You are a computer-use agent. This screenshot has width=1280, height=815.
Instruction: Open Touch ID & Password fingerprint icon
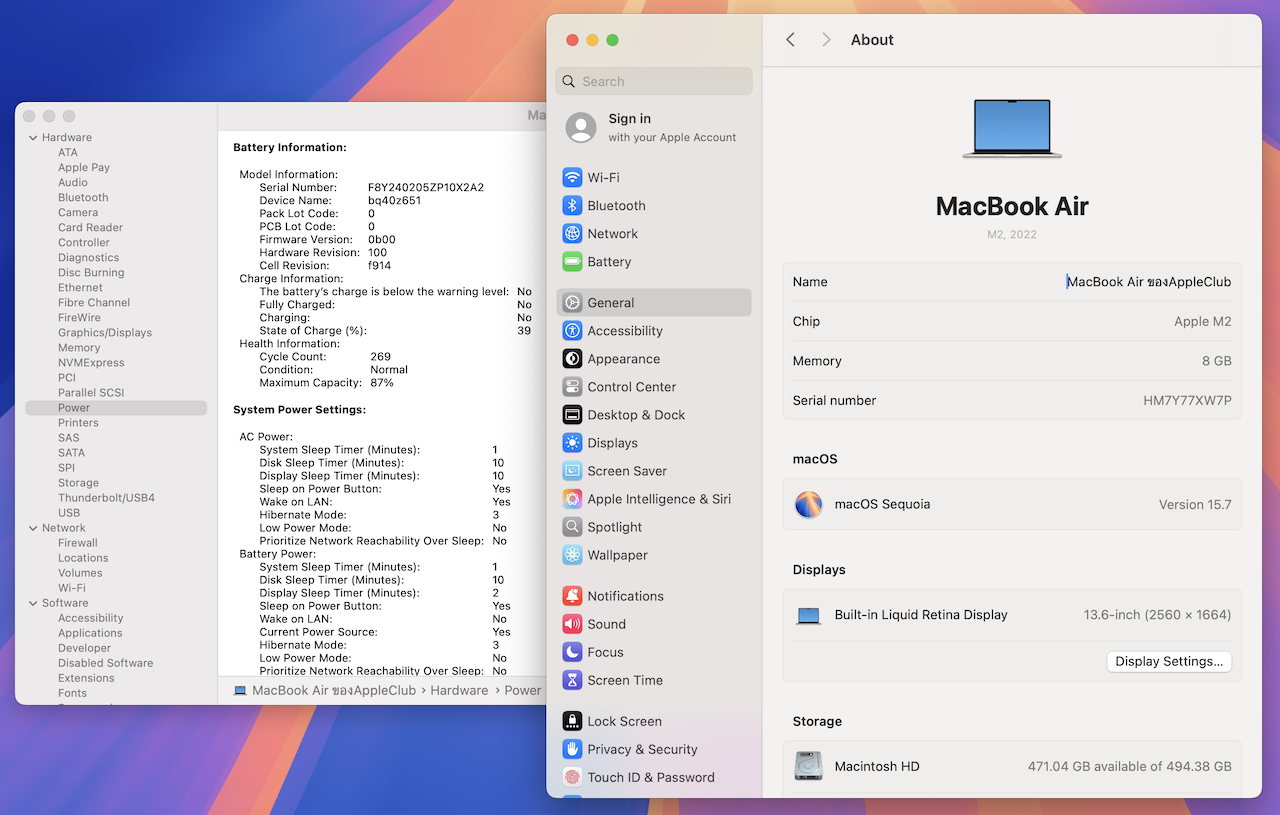(x=572, y=777)
